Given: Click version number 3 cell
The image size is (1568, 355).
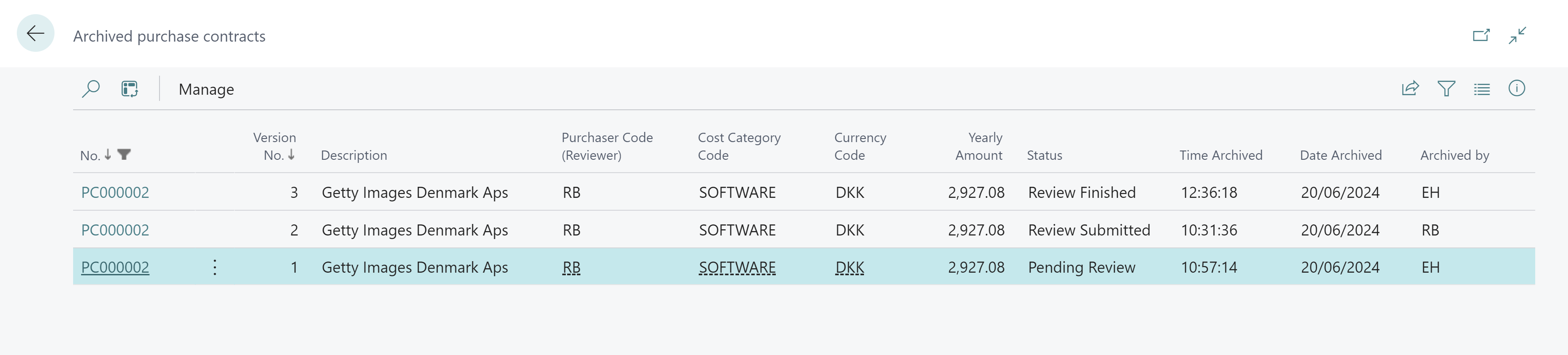Looking at the screenshot, I should coord(294,193).
